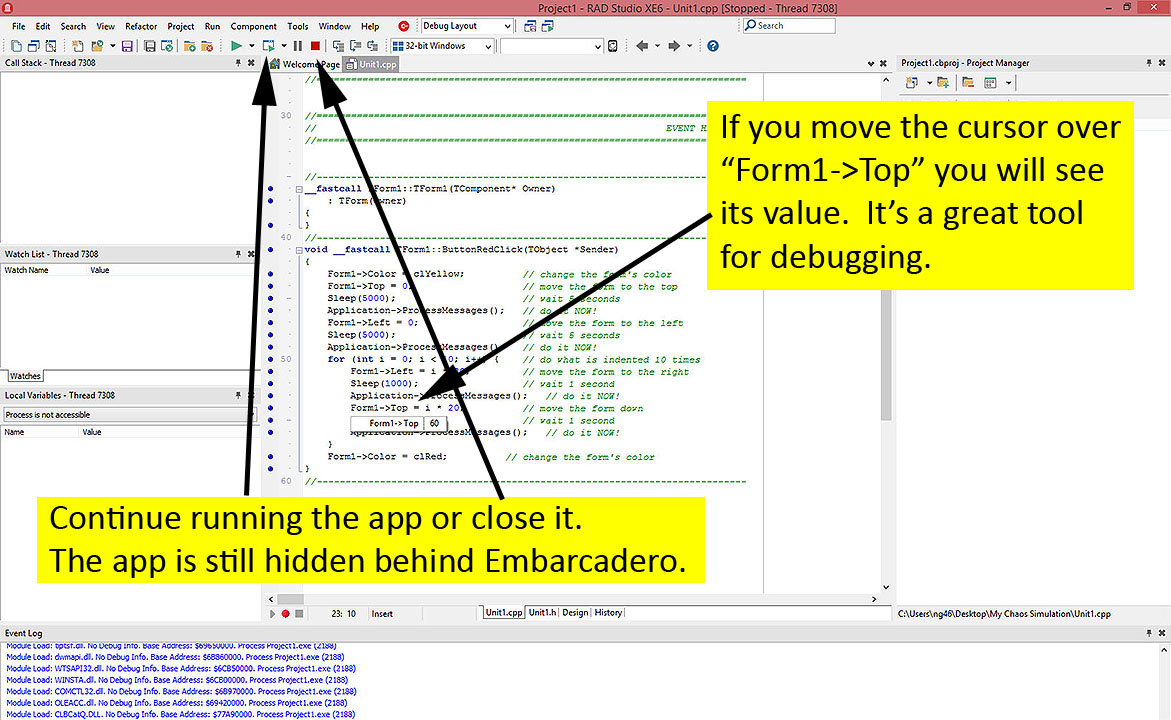Click the editor horizontal scrollbar thumb
This screenshot has height=720, width=1171.
pyautogui.click(x=291, y=599)
